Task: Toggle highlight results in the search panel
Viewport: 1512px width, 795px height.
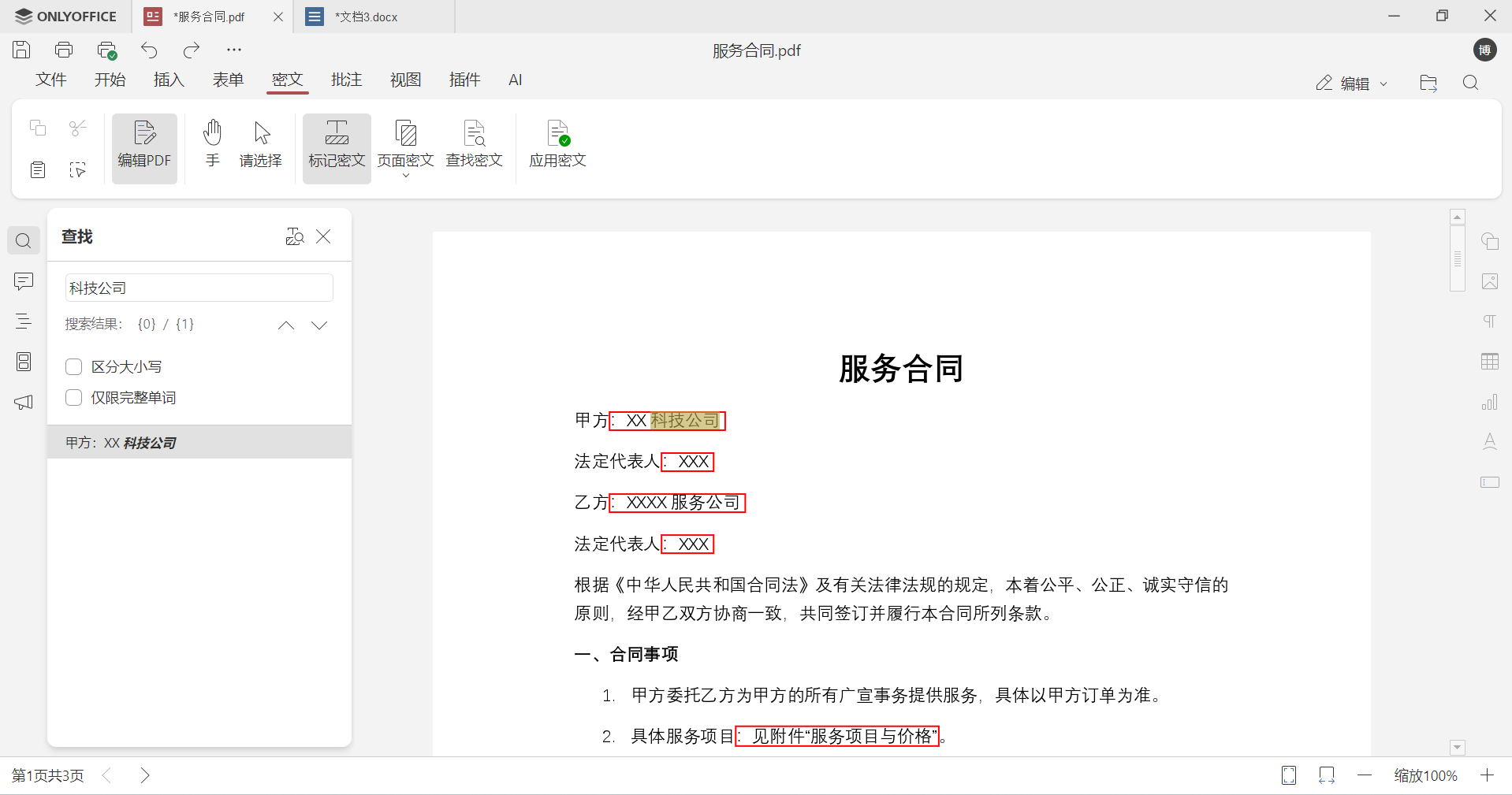Action: 294,236
